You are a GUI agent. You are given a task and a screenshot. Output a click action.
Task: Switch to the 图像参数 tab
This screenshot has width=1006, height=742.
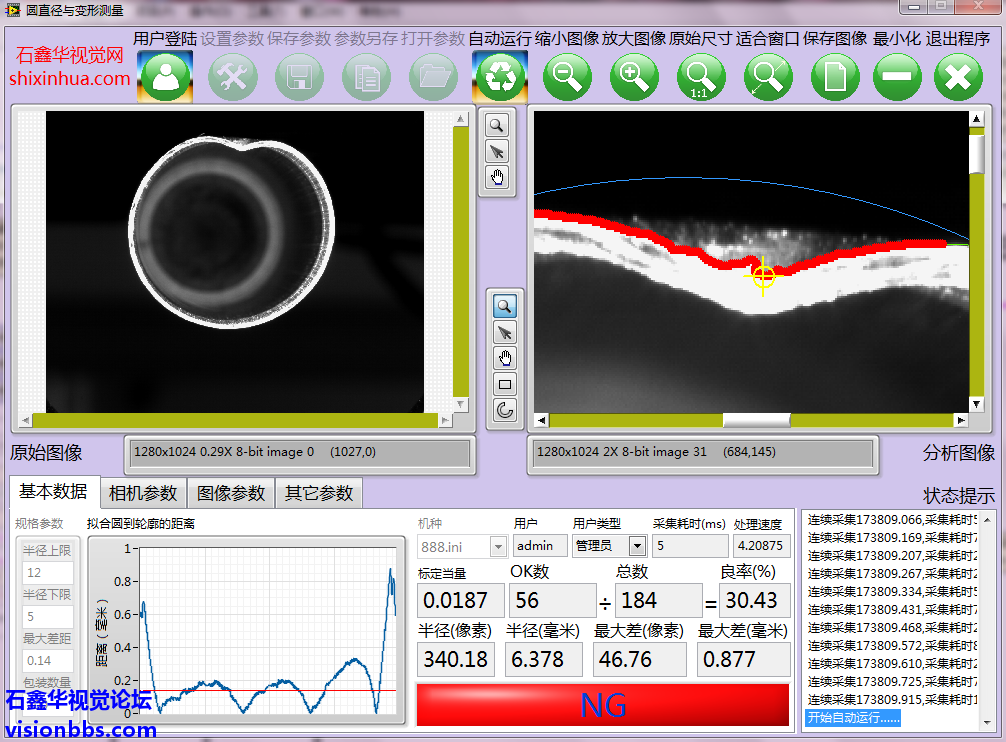coord(231,493)
